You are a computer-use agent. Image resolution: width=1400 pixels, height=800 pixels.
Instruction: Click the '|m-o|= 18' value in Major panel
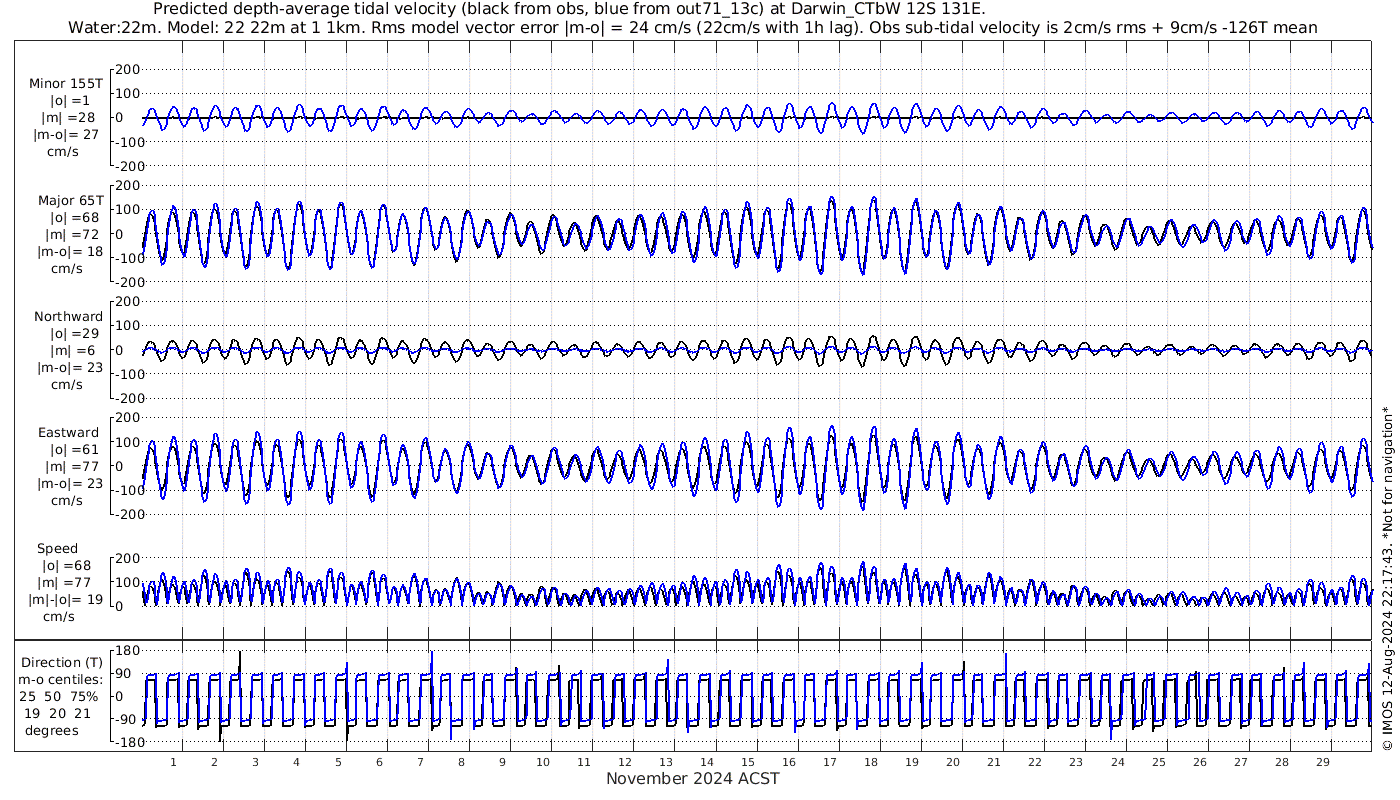click(70, 252)
